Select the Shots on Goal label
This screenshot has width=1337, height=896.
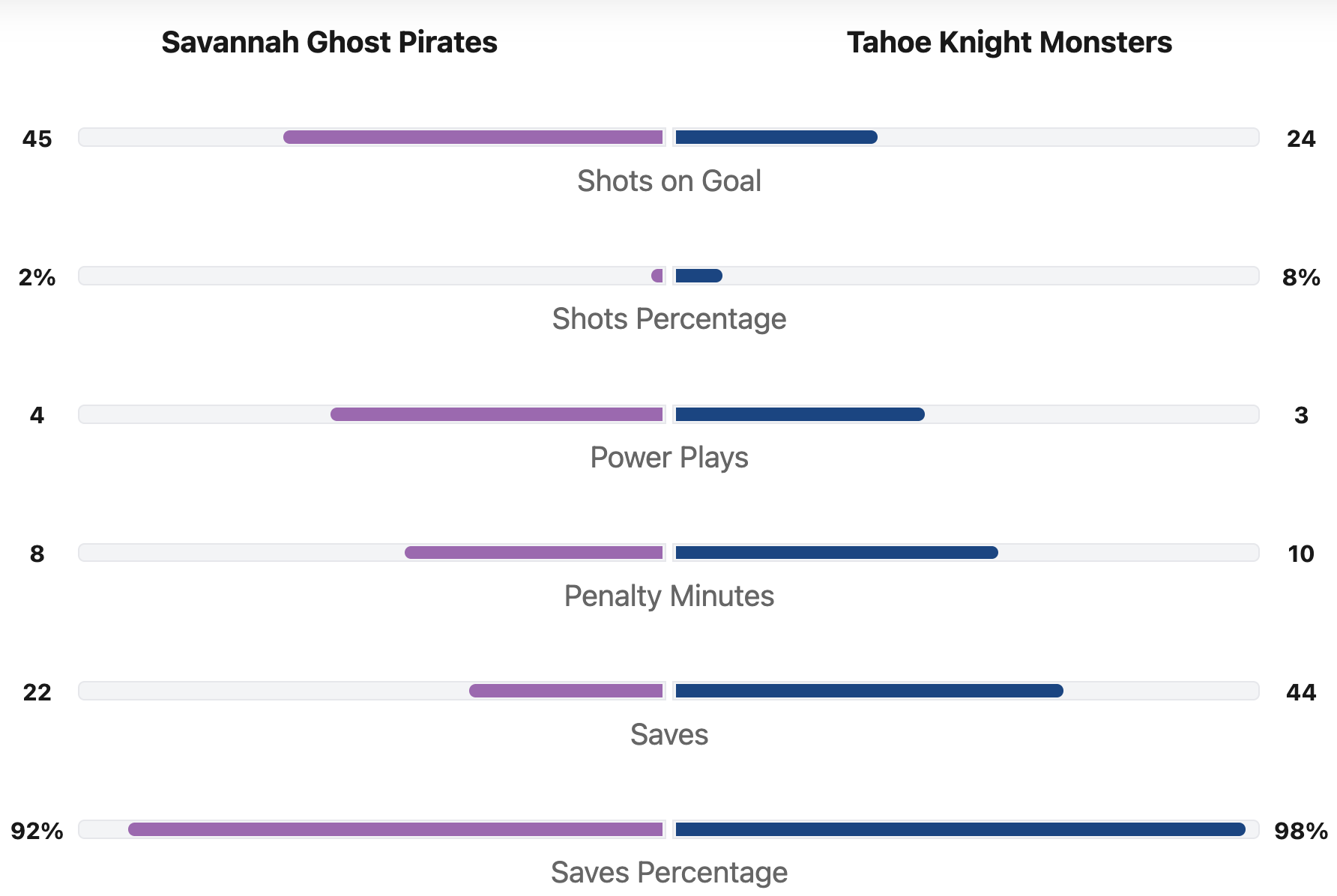point(668,181)
